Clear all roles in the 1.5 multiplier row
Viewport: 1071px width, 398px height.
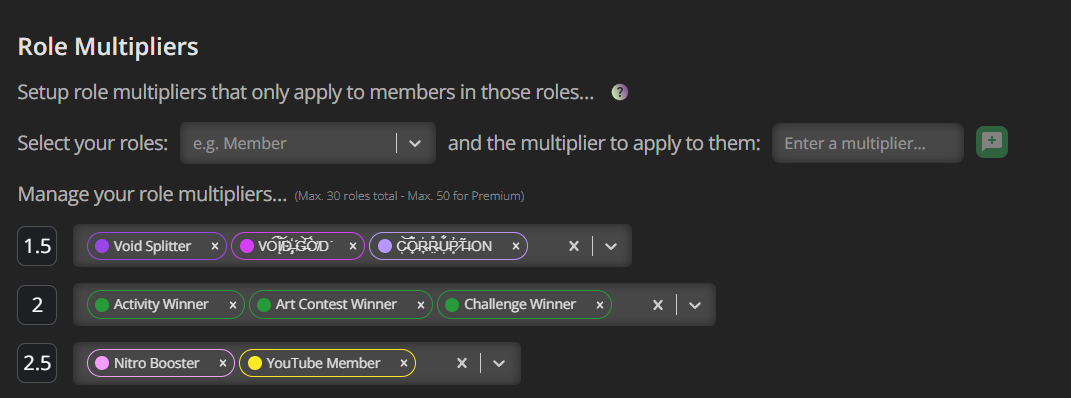[x=574, y=246]
